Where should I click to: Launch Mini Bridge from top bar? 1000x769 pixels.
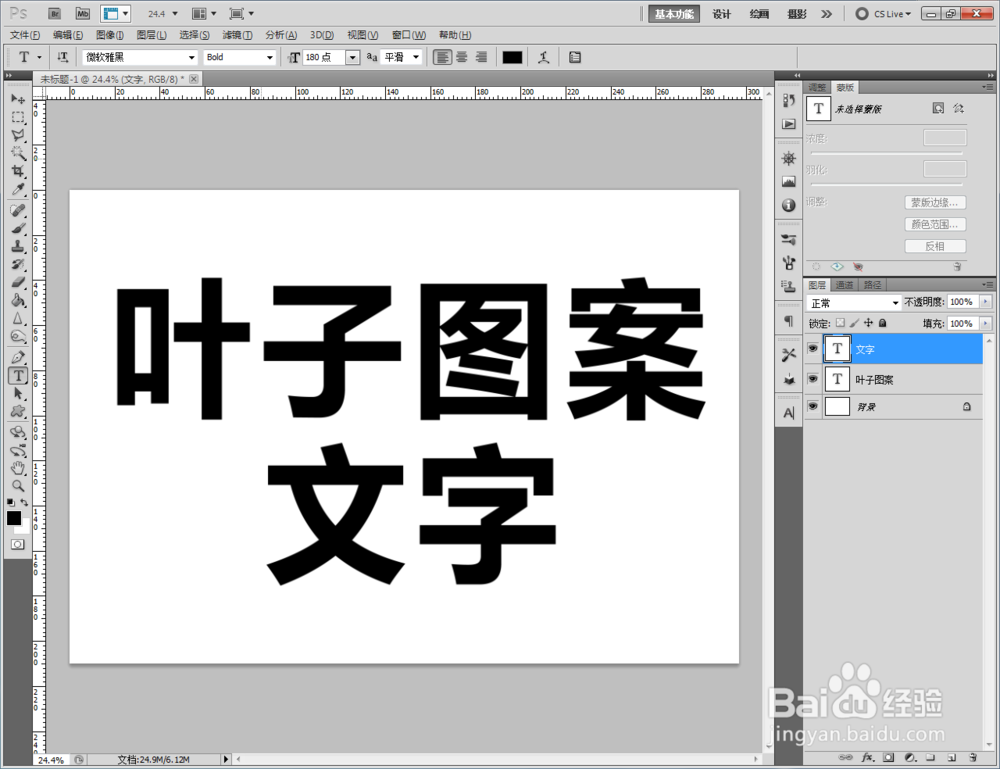point(82,13)
